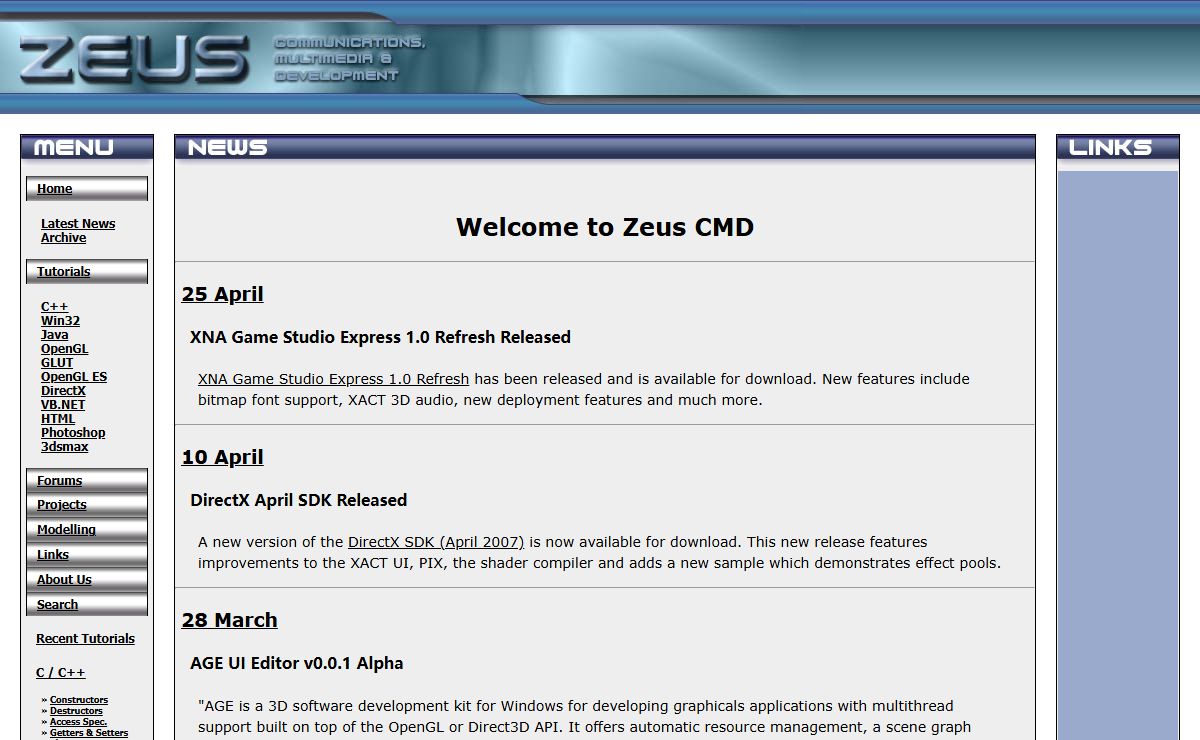
Task: Click AGE UI Editor v0.0.1 Alpha headline
Action: coord(297,663)
